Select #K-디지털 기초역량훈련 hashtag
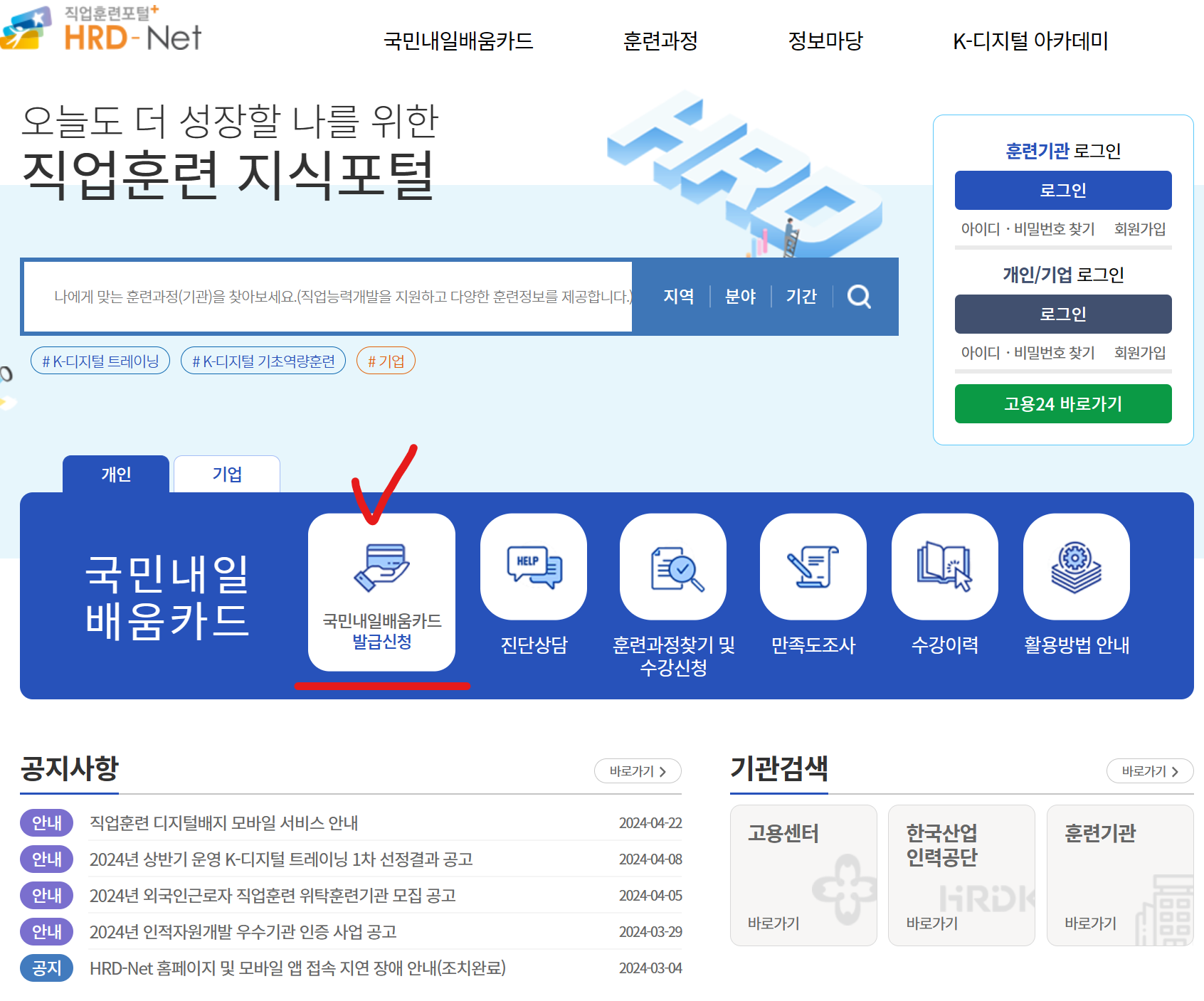The height and width of the screenshot is (1001, 1204). (263, 361)
